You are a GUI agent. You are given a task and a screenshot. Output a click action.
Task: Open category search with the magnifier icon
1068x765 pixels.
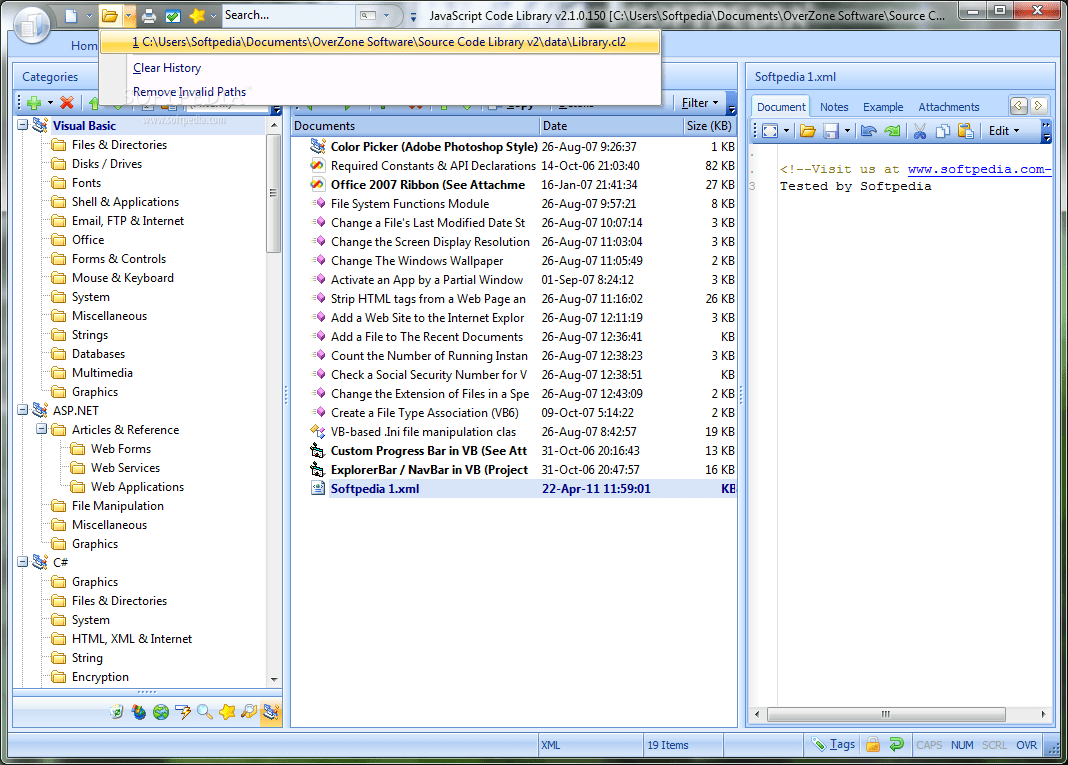tap(205, 712)
